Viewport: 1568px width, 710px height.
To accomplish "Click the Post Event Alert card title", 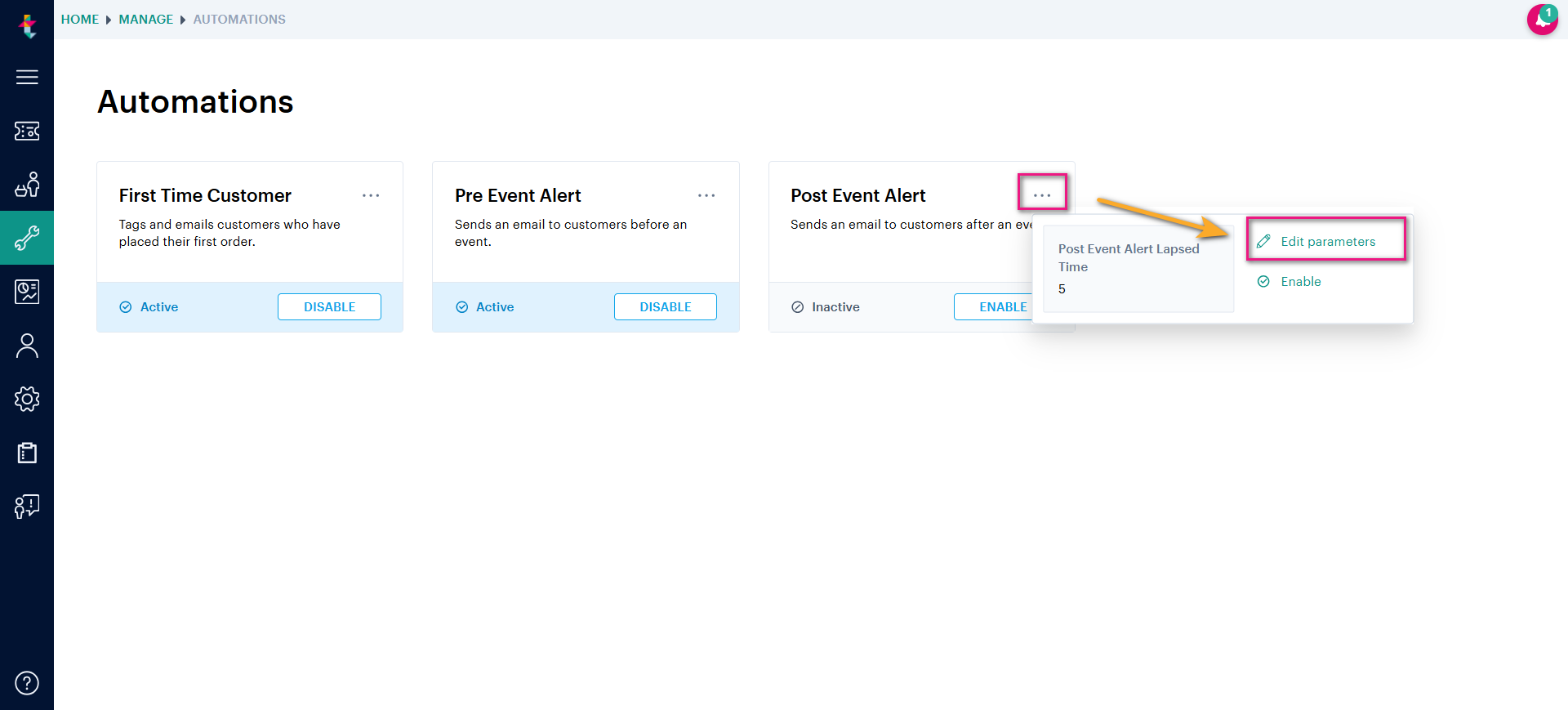I will 857,195.
